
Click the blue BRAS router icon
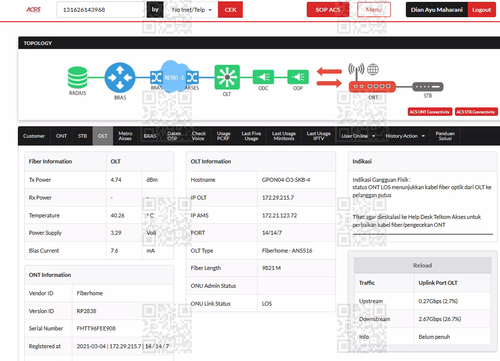click(120, 78)
